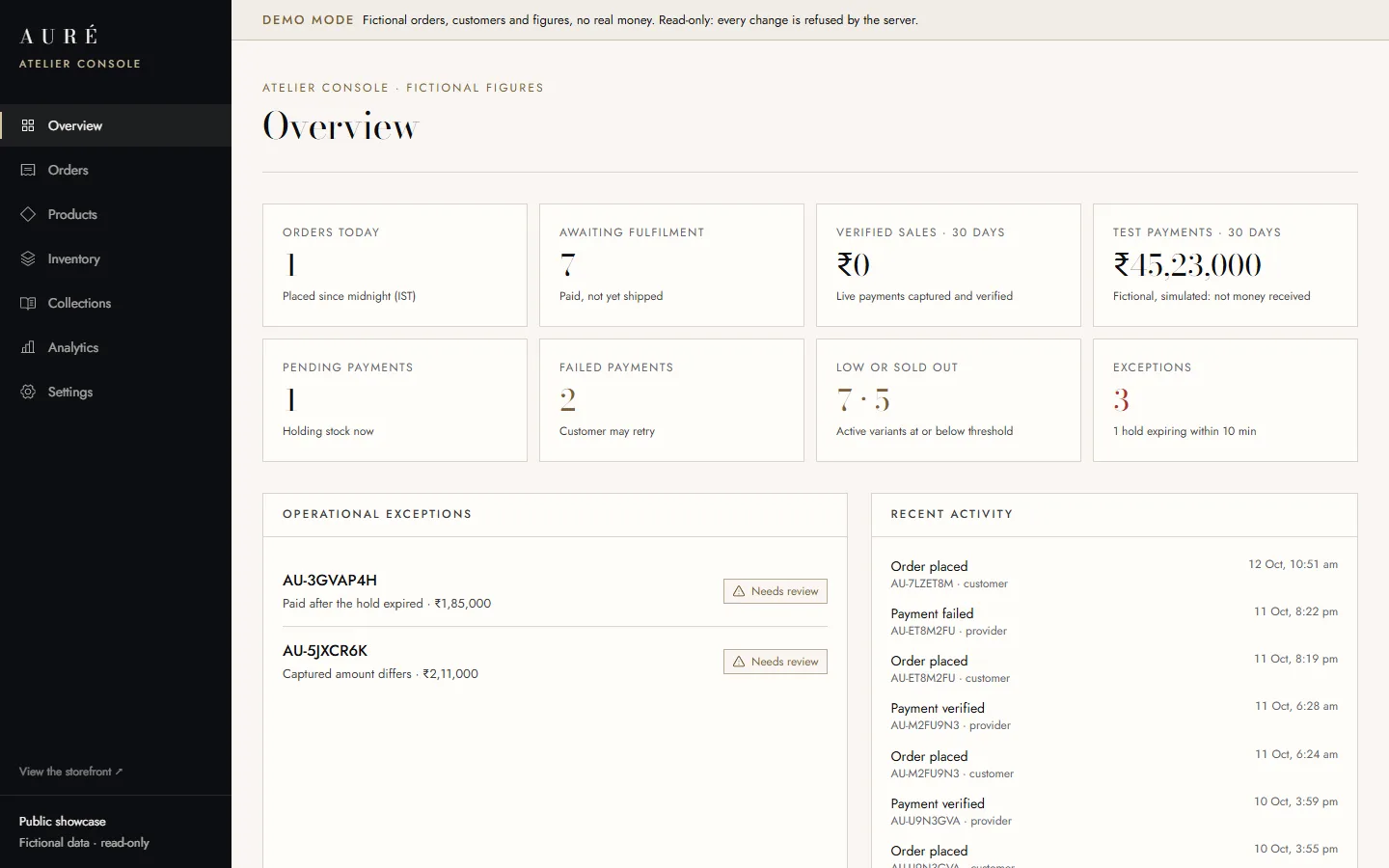Screen dimensions: 1389x868
Task: Click the Products diamond icon in sidebar
Action: pyautogui.click(x=28, y=214)
